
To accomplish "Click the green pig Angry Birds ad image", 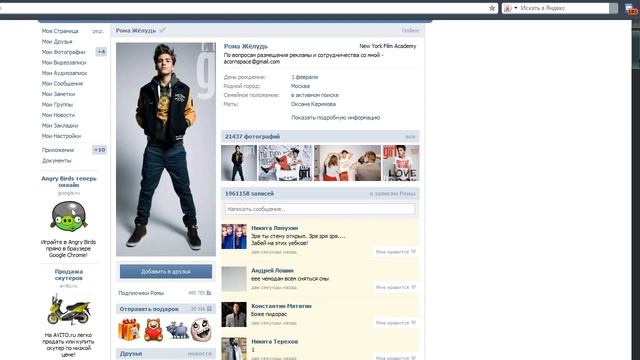I will (69, 216).
